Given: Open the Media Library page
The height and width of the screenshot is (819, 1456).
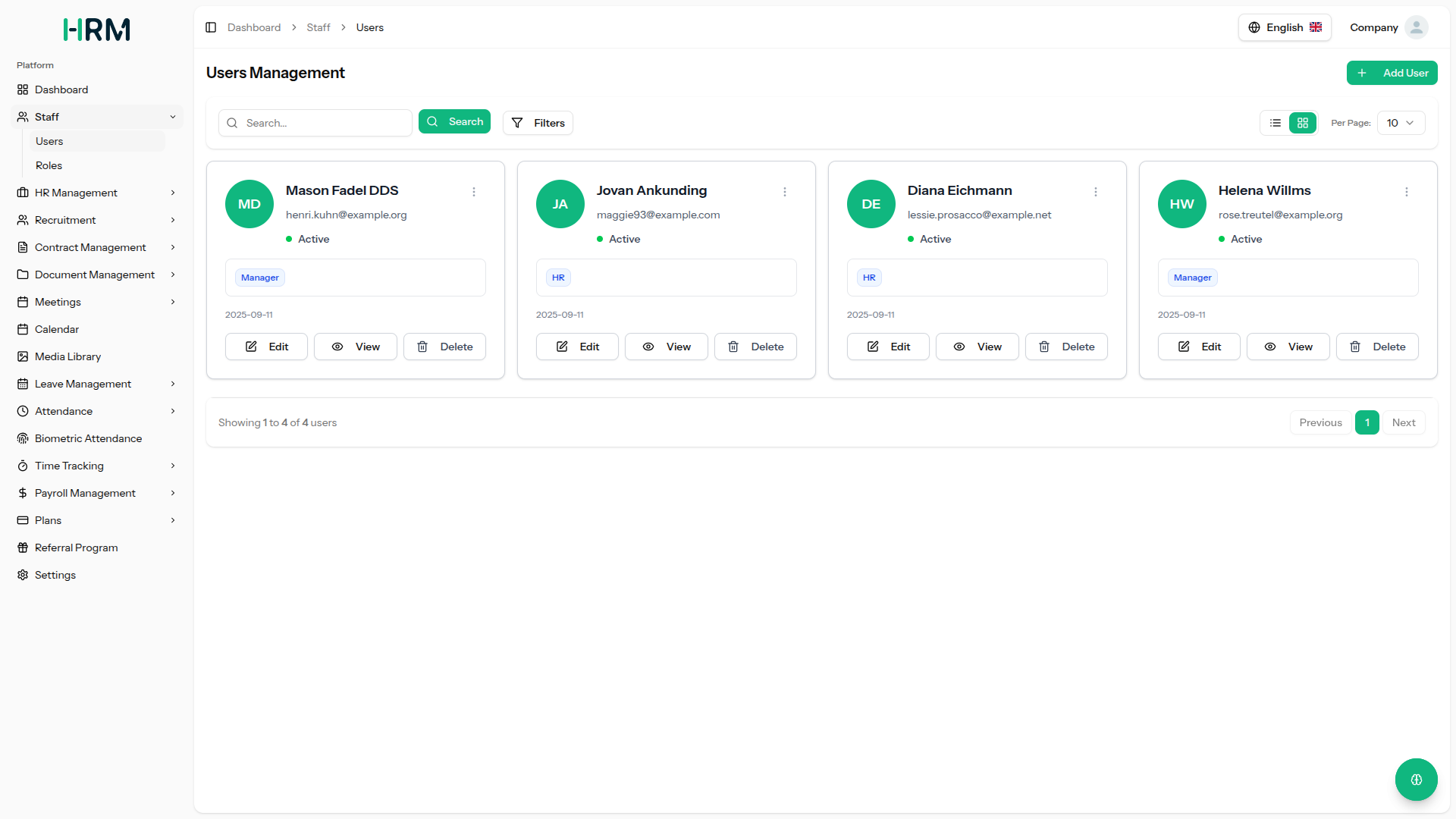Looking at the screenshot, I should coord(67,356).
